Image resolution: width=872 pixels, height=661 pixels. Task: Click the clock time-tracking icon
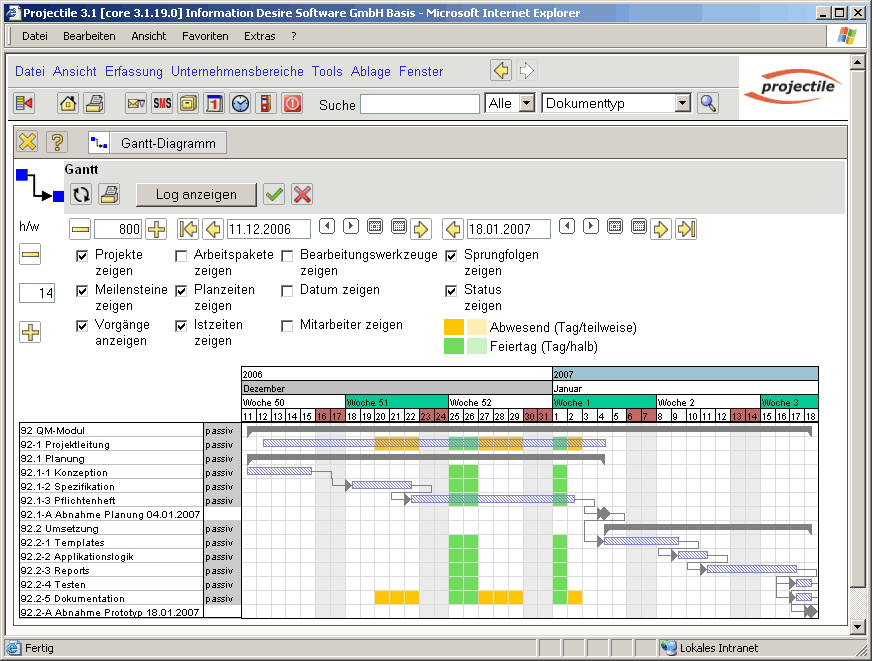point(240,103)
